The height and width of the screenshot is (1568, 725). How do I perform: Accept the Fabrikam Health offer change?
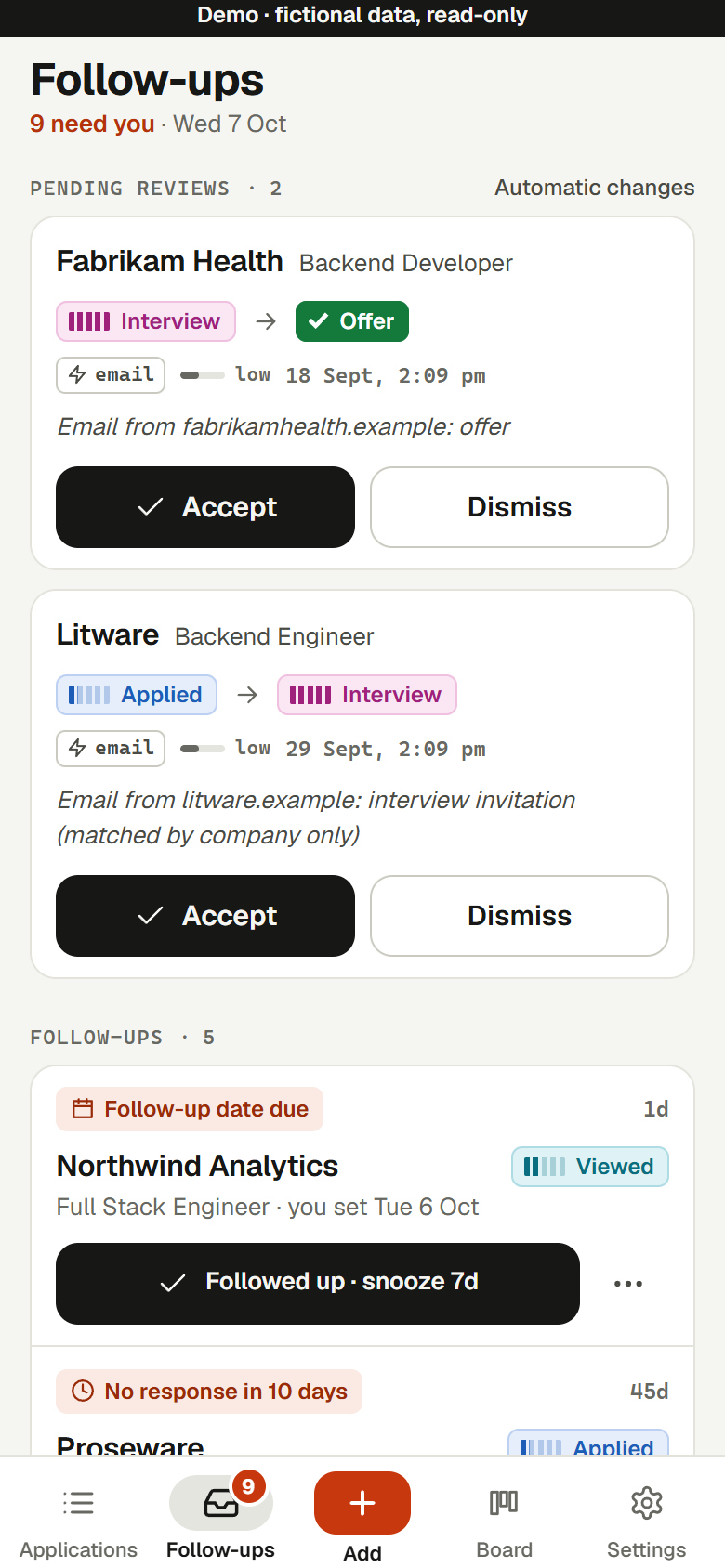pos(205,507)
